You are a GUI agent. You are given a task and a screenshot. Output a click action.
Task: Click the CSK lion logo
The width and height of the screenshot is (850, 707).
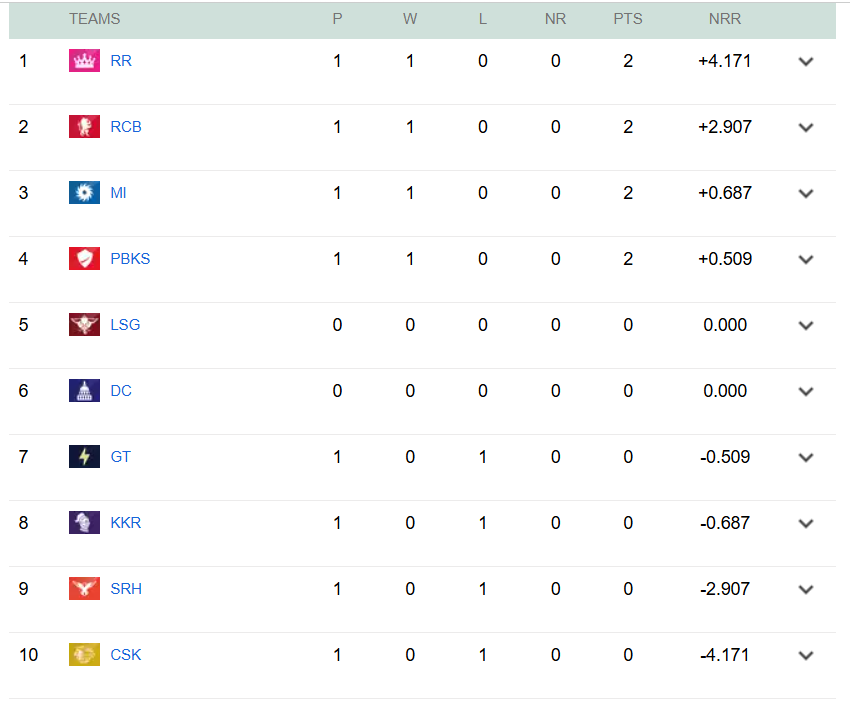pos(84,655)
